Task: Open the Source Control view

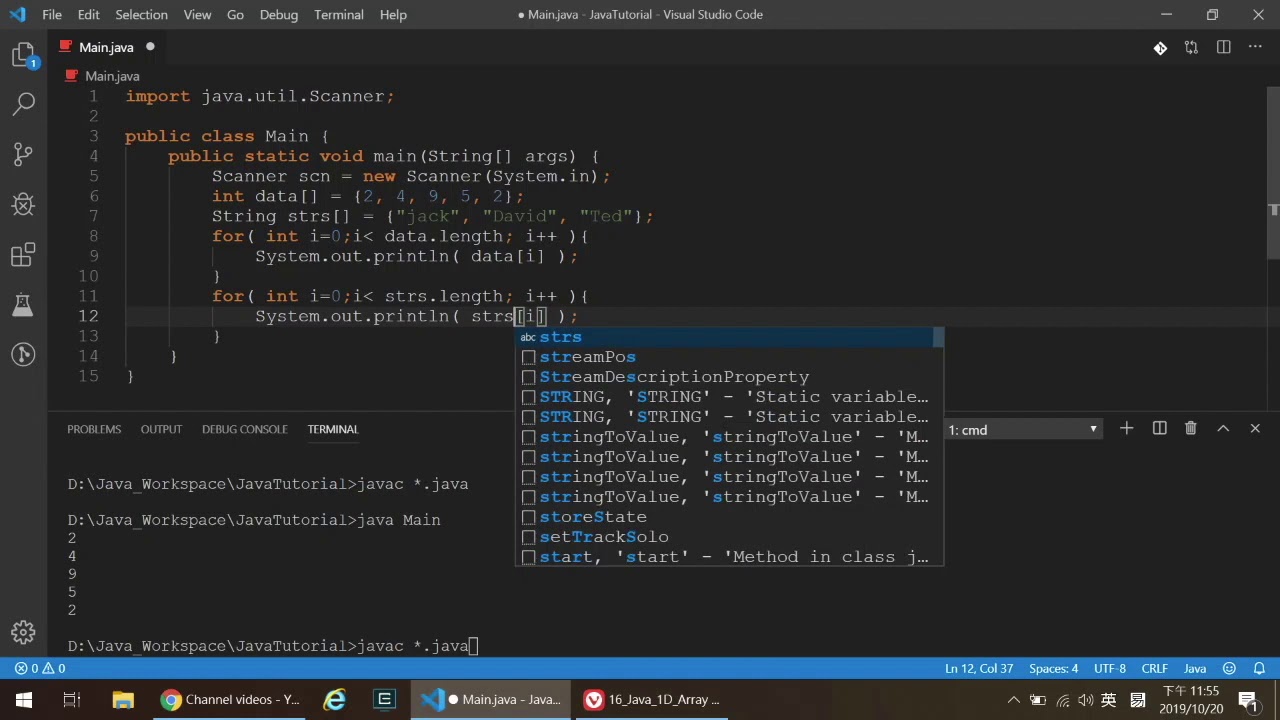Action: click(23, 154)
